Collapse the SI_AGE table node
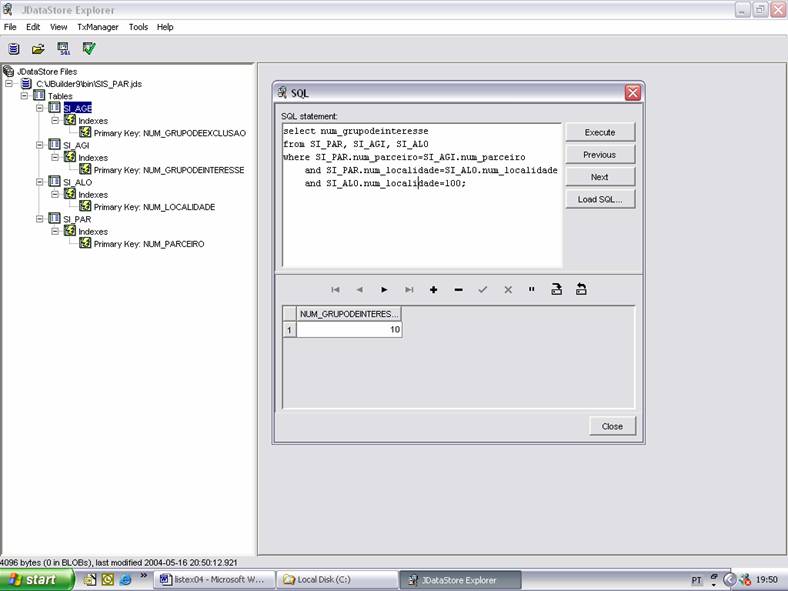 40,108
